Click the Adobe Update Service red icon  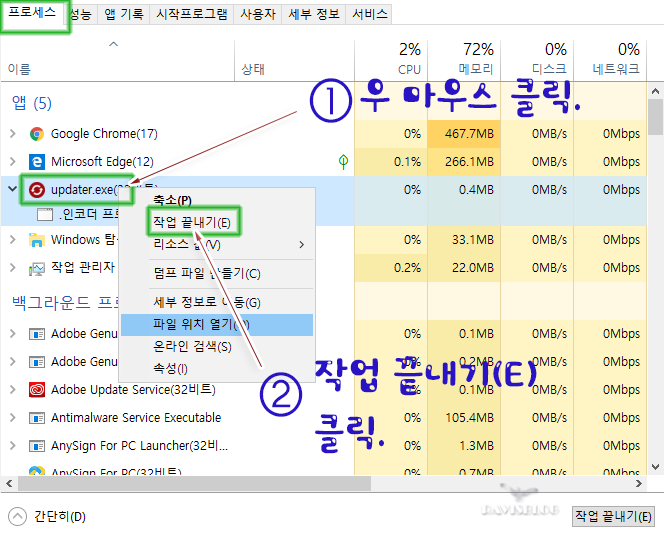tap(37, 389)
